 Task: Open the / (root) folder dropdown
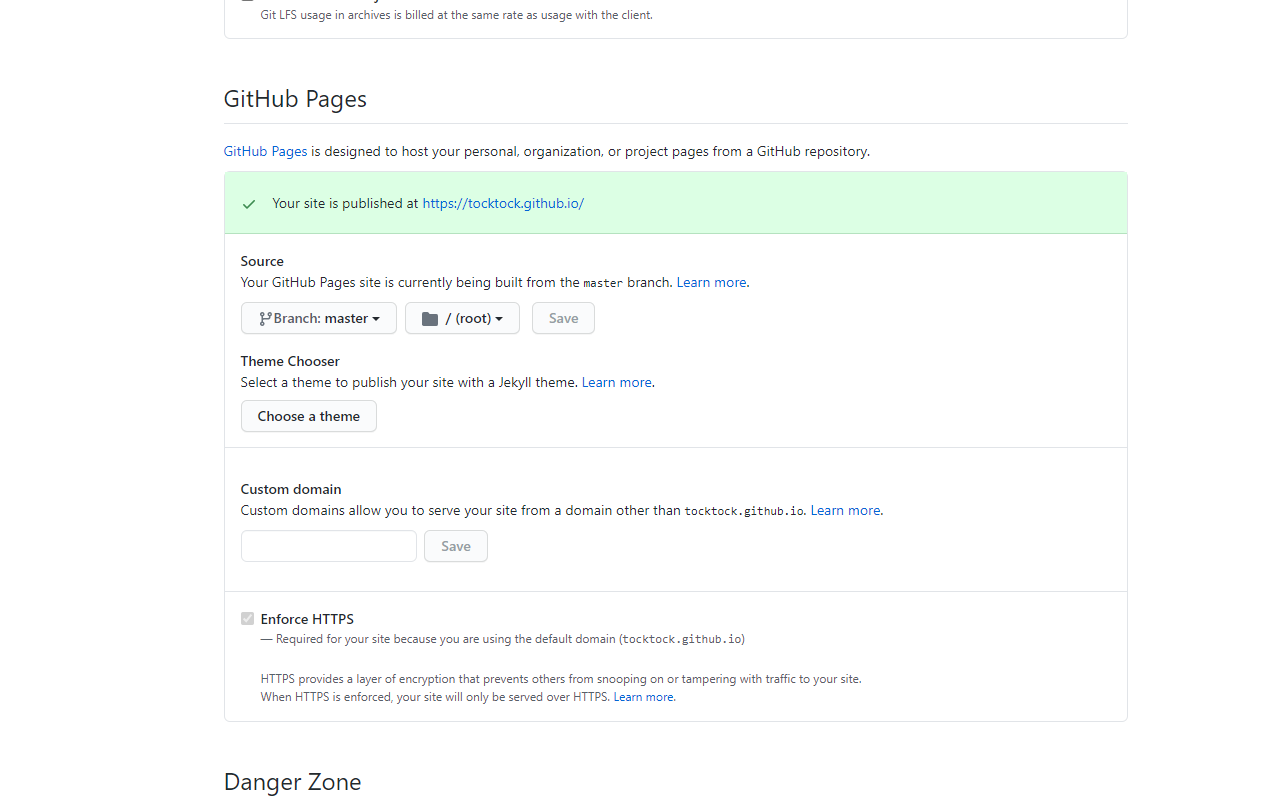(462, 318)
